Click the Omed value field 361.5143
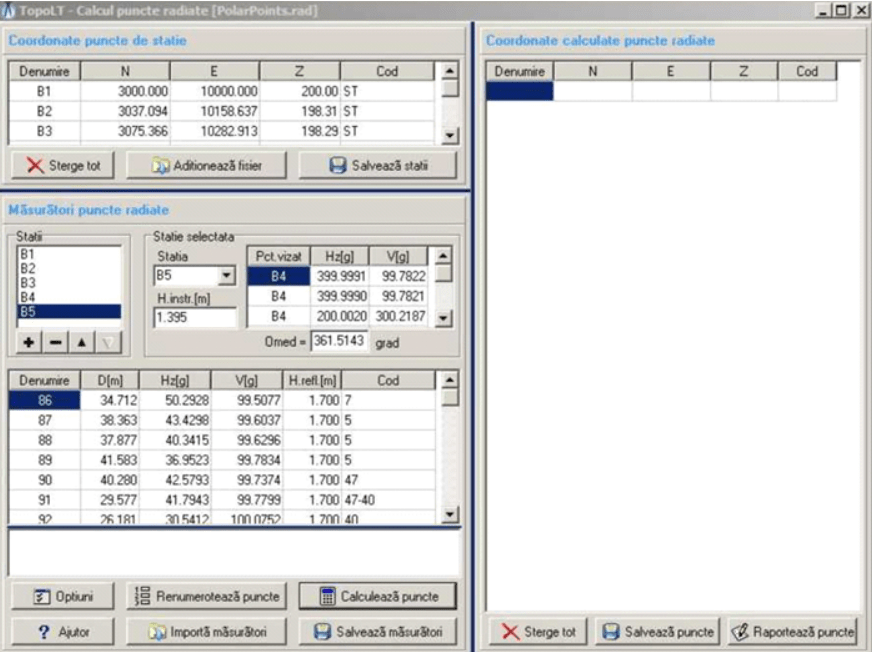Screen dimensions: 872x652 [339, 341]
